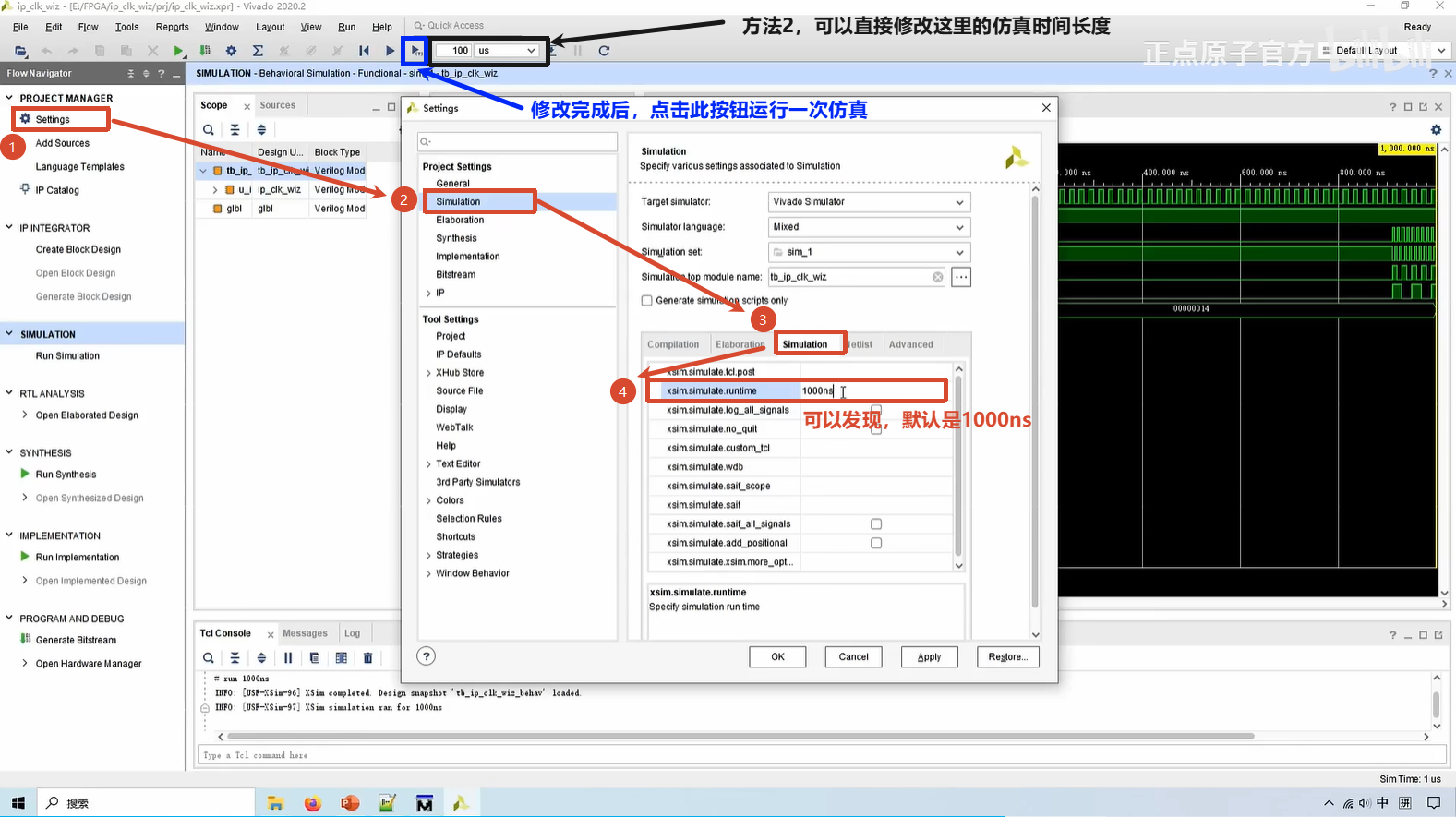The height and width of the screenshot is (817, 1456).
Task: Open the Target simulator dropdown
Action: pyautogui.click(x=869, y=202)
